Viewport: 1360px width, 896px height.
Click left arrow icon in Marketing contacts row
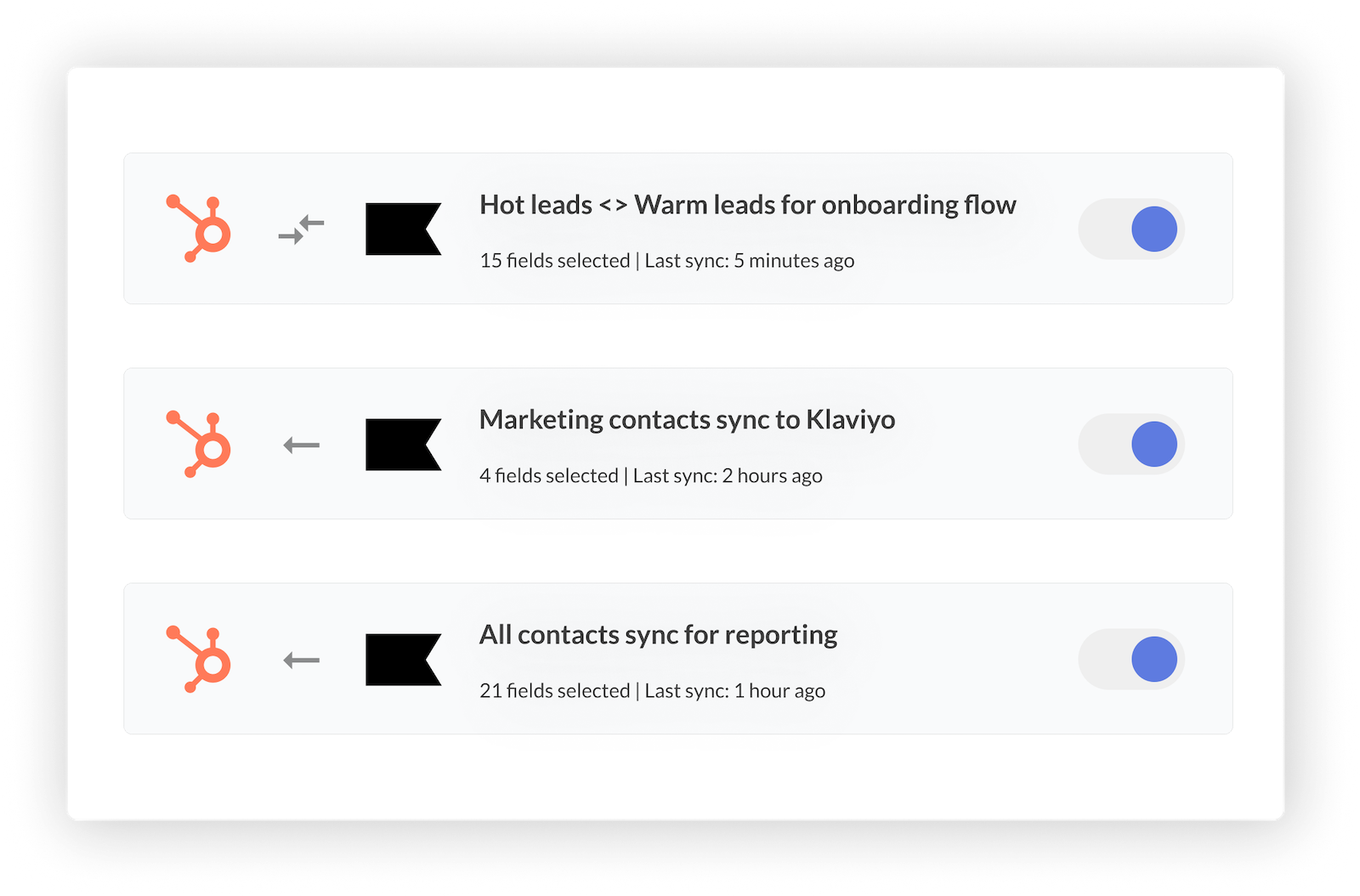click(301, 445)
